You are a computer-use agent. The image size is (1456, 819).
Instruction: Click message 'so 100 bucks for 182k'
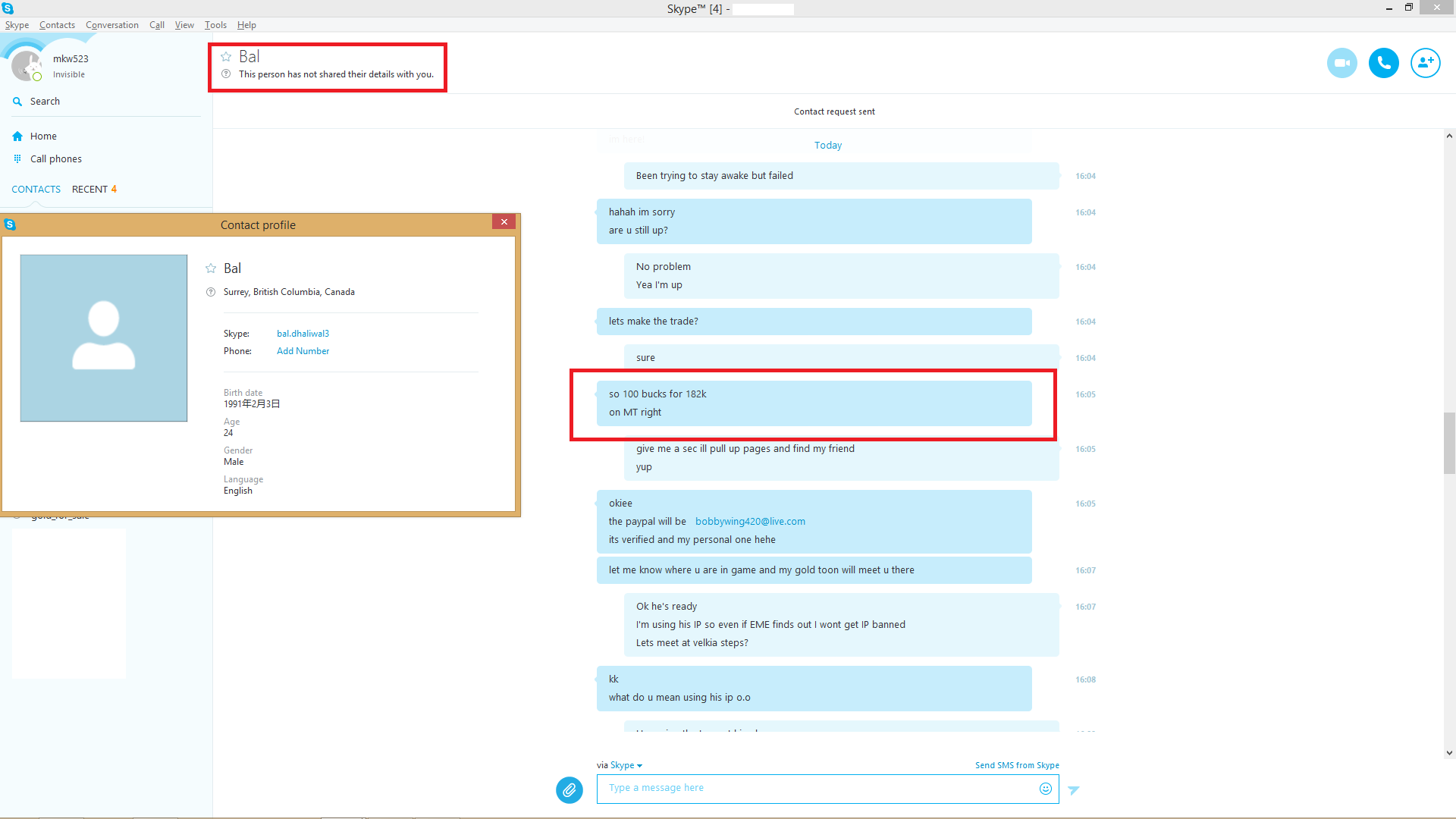pos(657,394)
